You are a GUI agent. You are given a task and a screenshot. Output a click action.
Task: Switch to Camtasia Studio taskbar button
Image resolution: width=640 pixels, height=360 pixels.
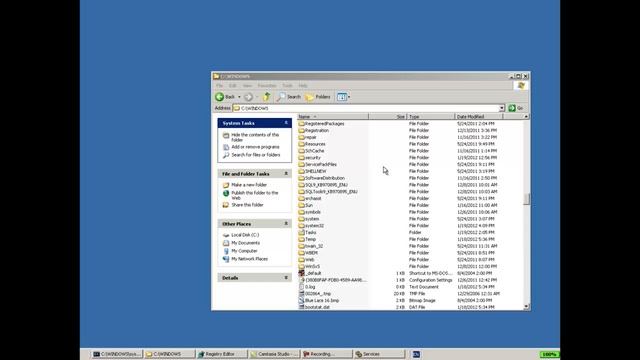274,354
